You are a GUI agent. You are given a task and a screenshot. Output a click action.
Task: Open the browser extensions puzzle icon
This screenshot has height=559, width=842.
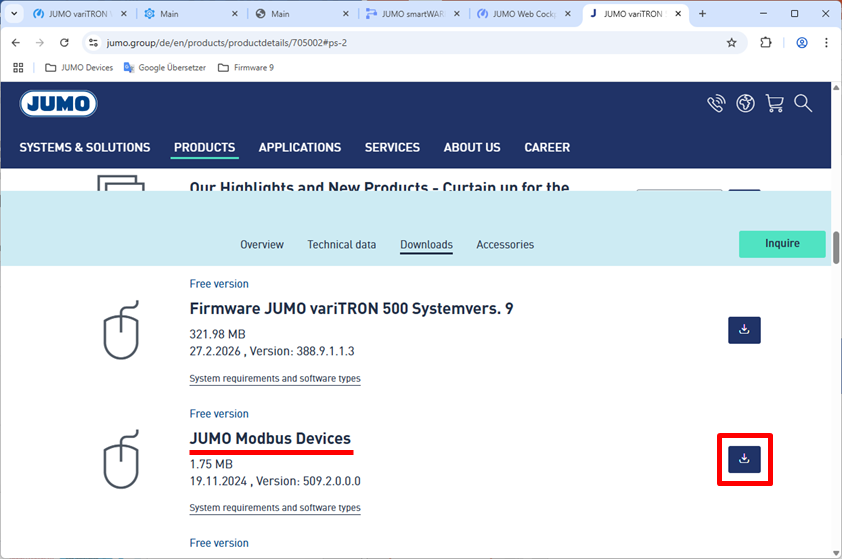[766, 42]
